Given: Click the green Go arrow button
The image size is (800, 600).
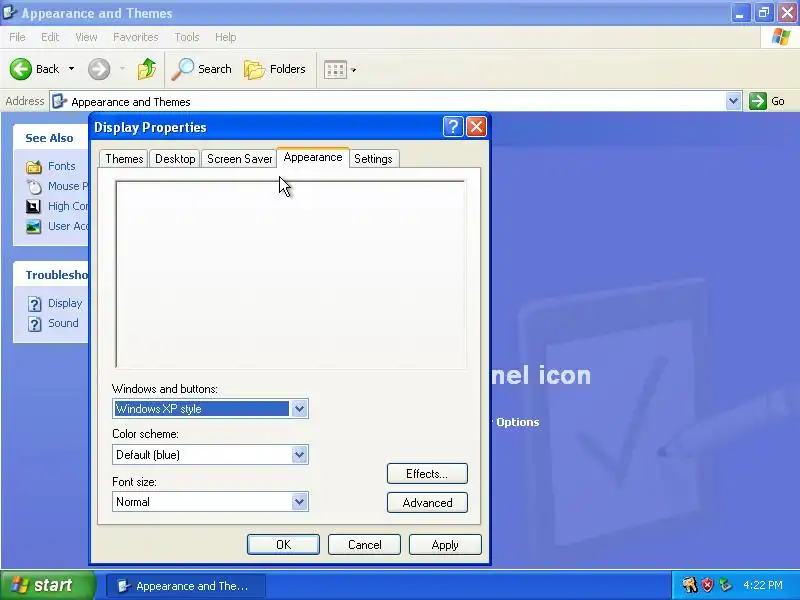Looking at the screenshot, I should [x=758, y=101].
